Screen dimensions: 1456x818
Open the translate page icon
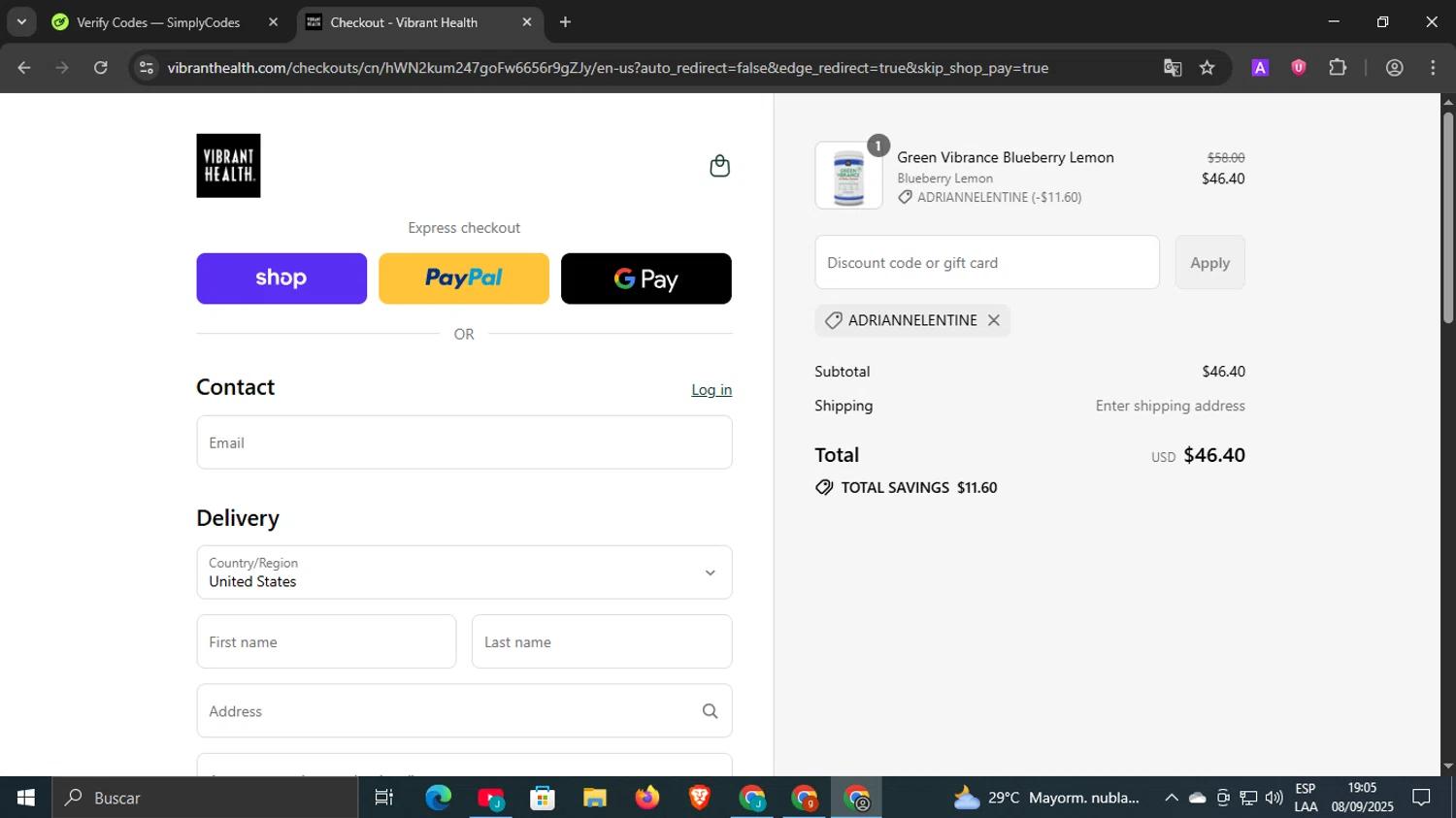click(x=1173, y=68)
